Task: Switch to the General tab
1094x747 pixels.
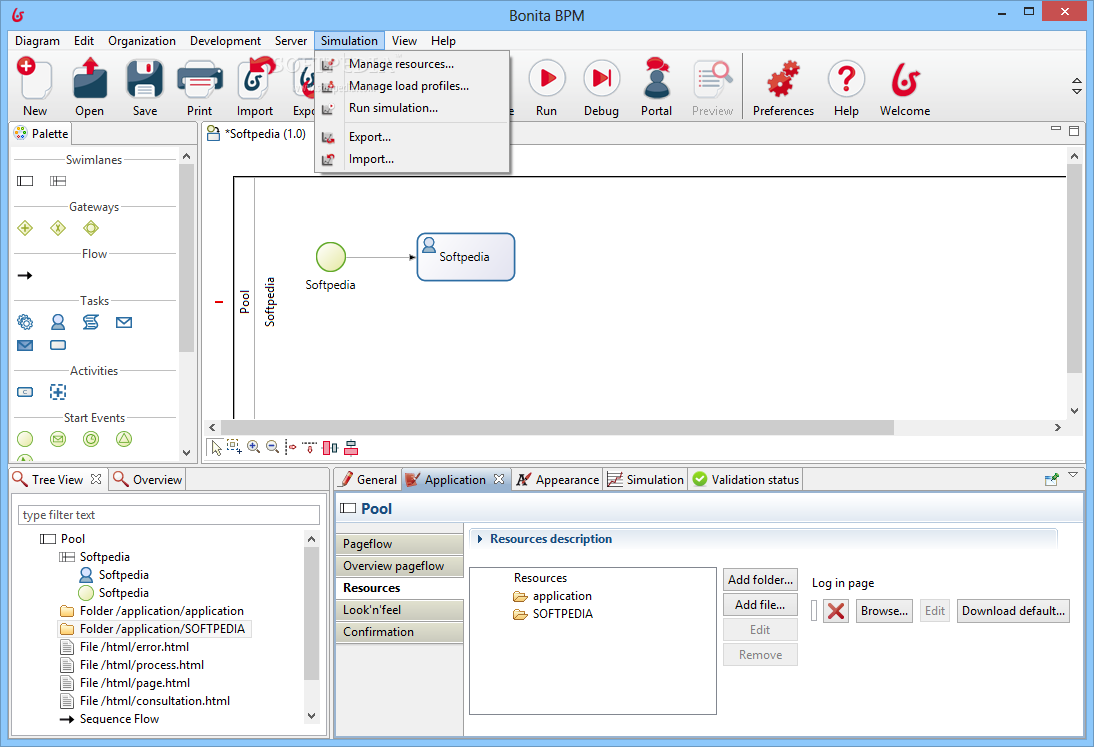Action: (x=368, y=480)
